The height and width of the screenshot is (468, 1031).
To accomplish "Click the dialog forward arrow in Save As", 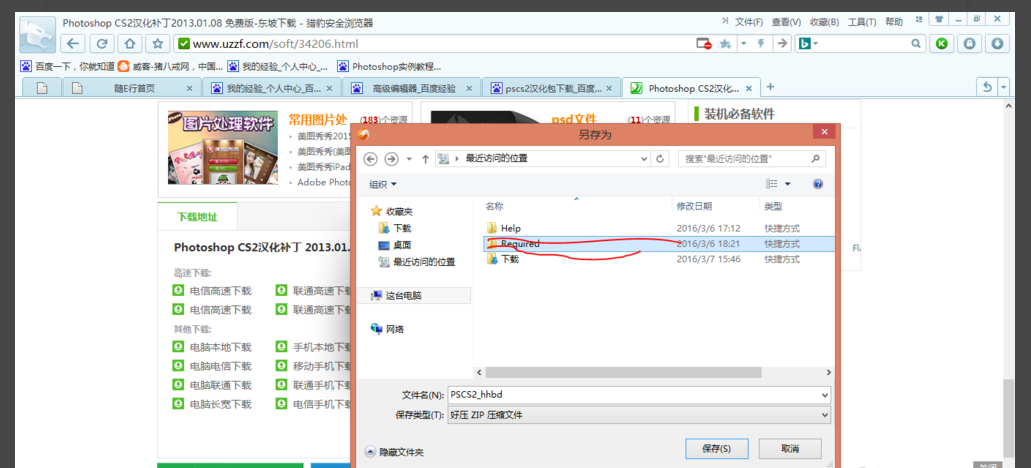I will 392,158.
